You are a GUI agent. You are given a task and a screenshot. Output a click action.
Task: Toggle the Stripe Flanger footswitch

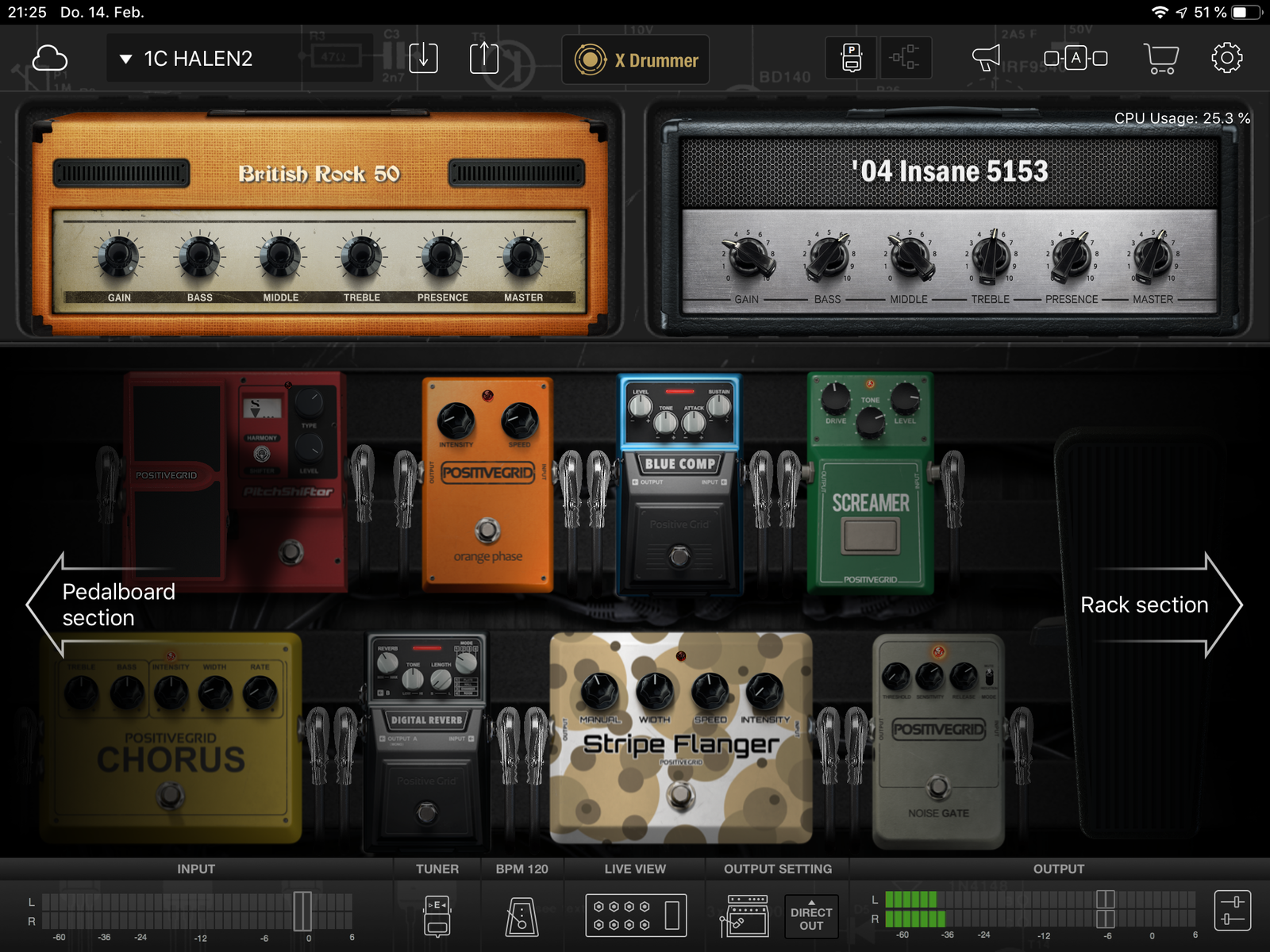coord(680,794)
